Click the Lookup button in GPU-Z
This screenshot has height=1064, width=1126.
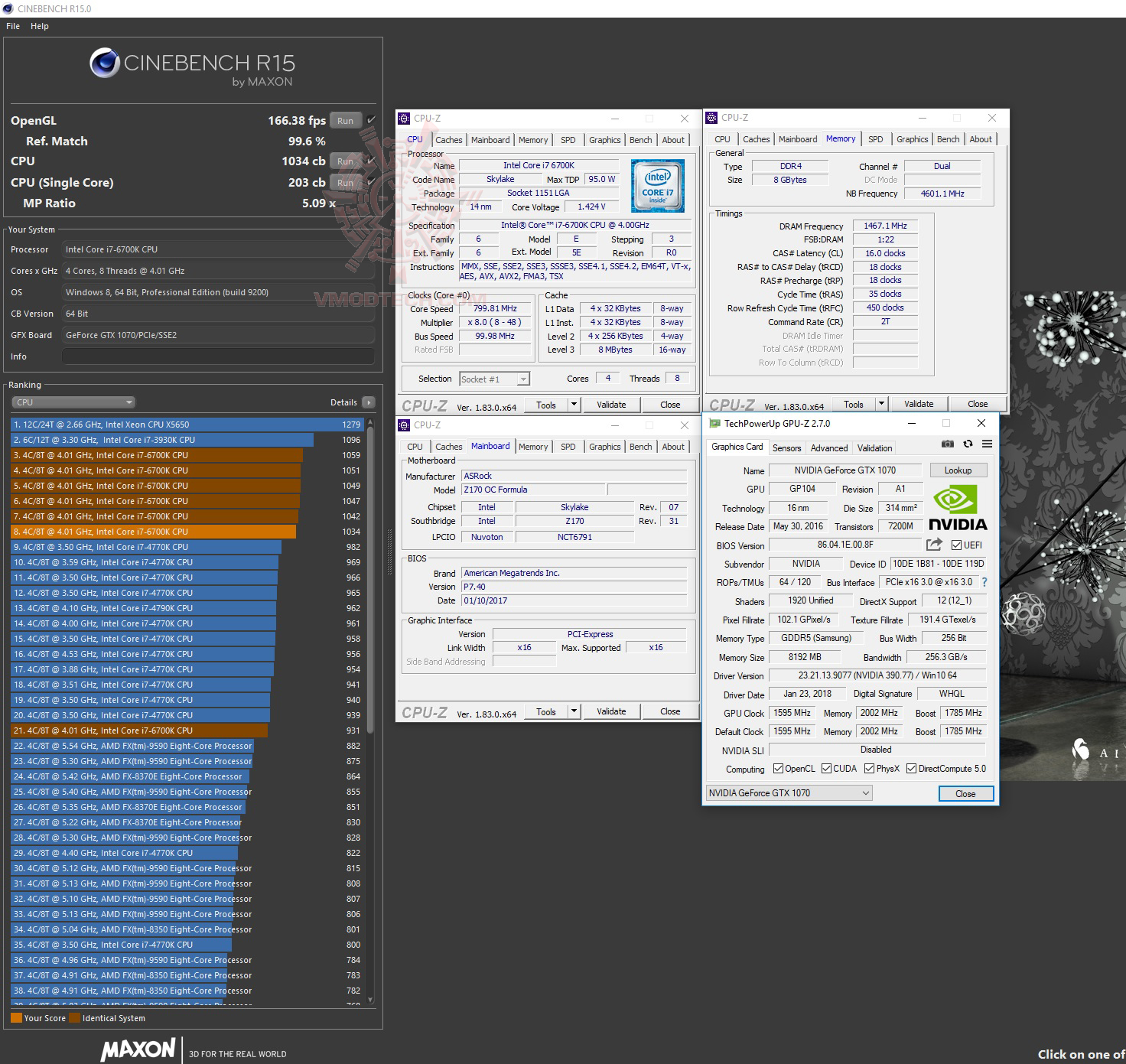tap(958, 470)
